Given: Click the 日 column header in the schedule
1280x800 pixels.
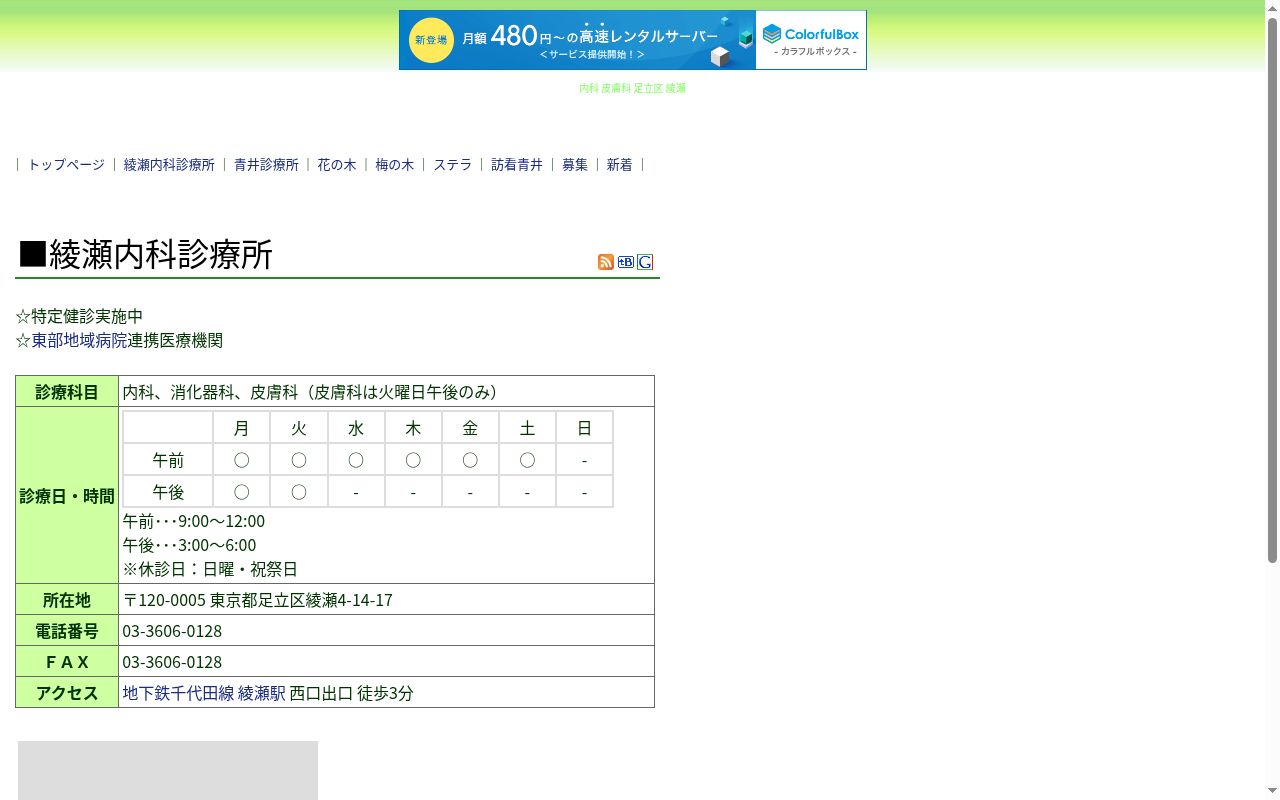Looking at the screenshot, I should (x=584, y=428).
